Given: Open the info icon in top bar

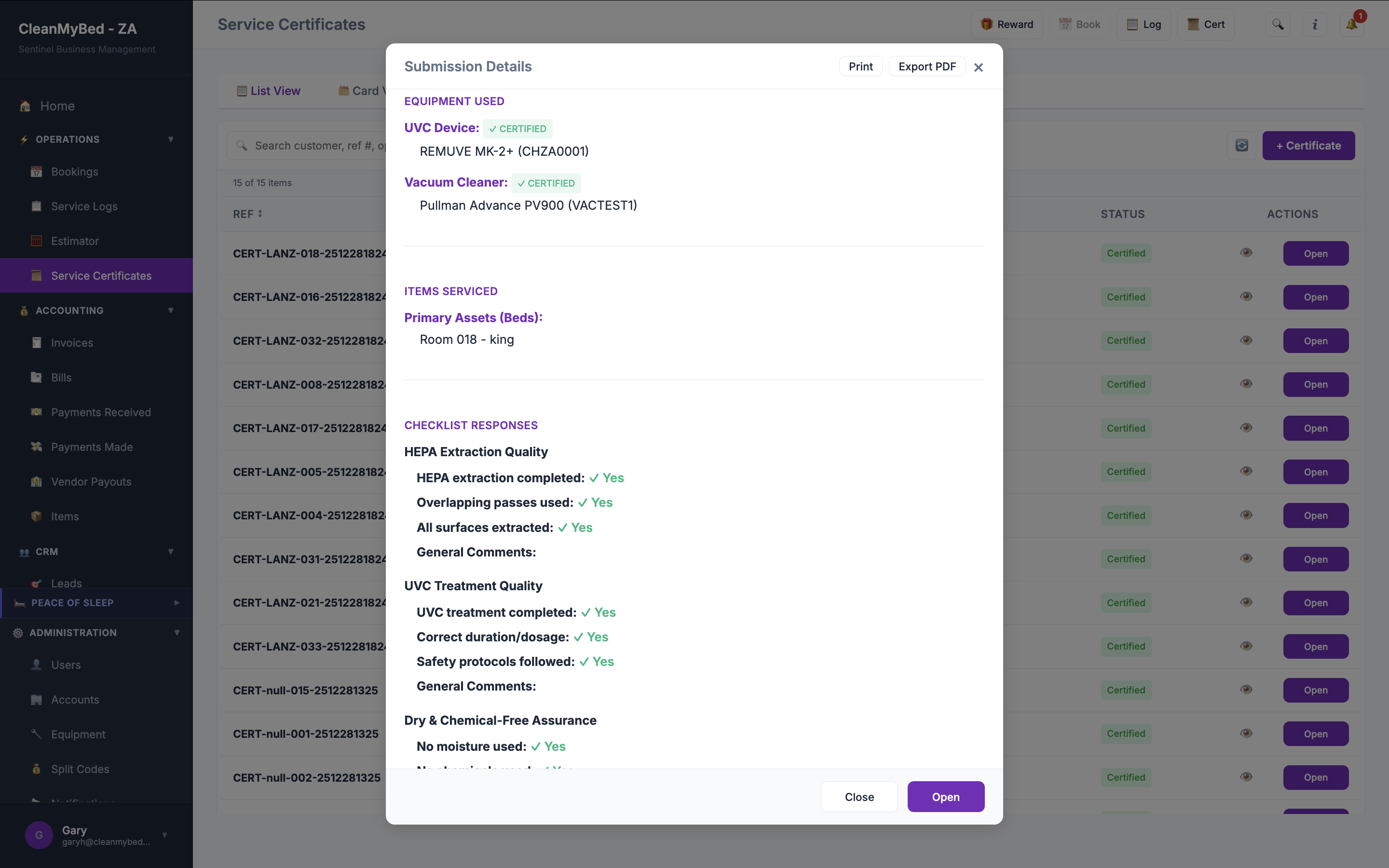Looking at the screenshot, I should click(1314, 25).
